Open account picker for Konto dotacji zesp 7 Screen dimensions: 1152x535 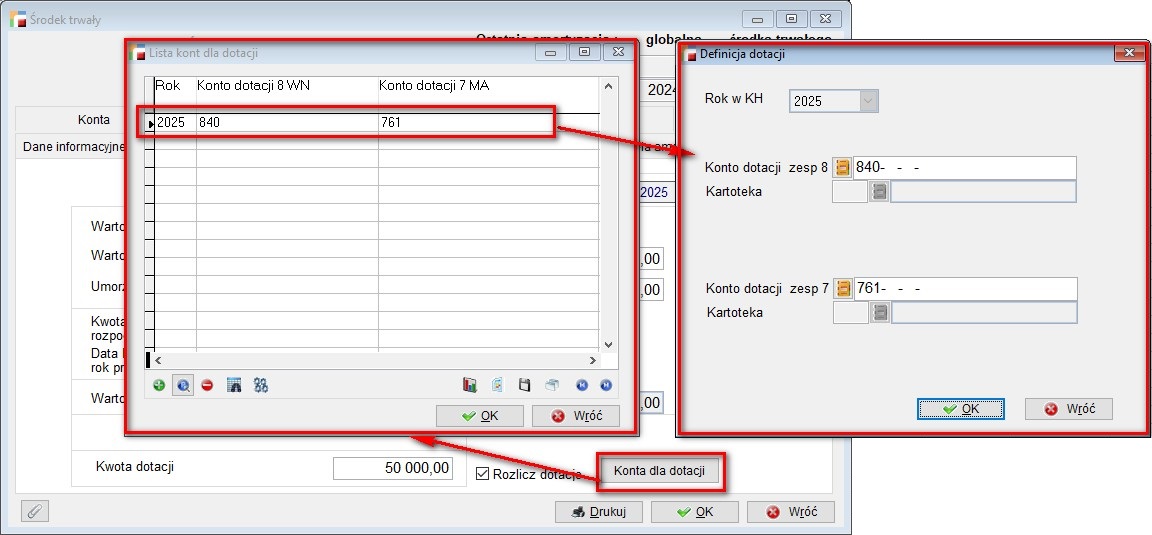pyautogui.click(x=843, y=289)
